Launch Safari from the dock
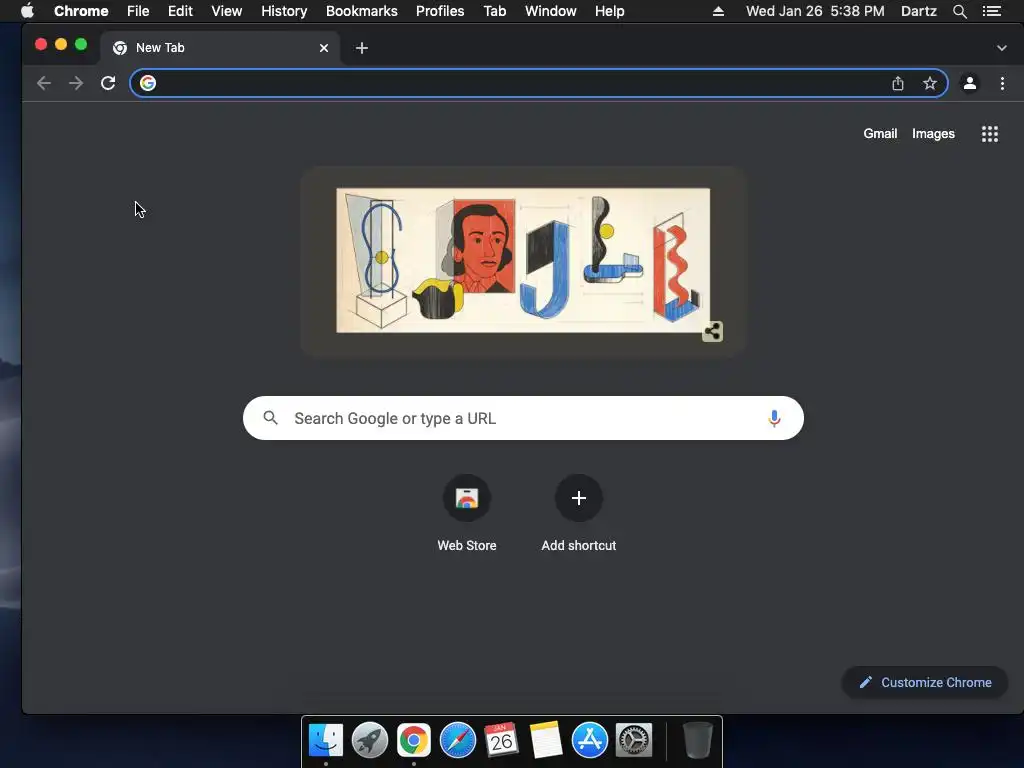The image size is (1024, 768). (x=458, y=741)
